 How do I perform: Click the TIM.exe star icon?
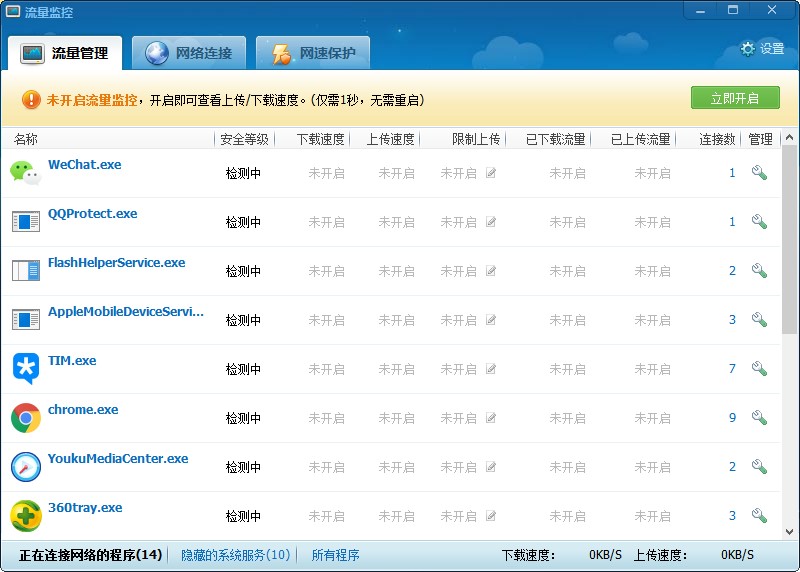tap(26, 369)
